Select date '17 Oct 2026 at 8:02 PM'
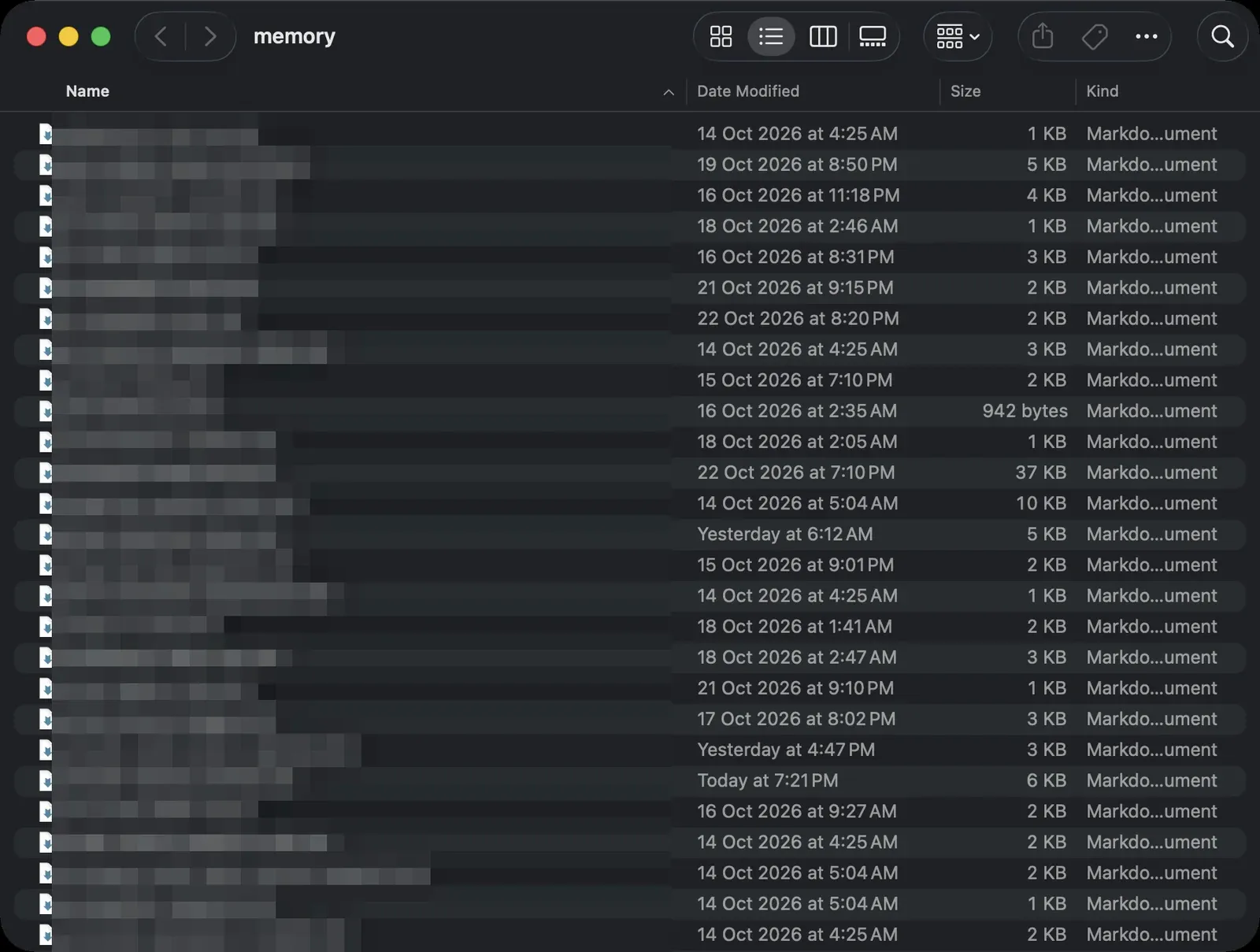1260x952 pixels. tap(796, 719)
